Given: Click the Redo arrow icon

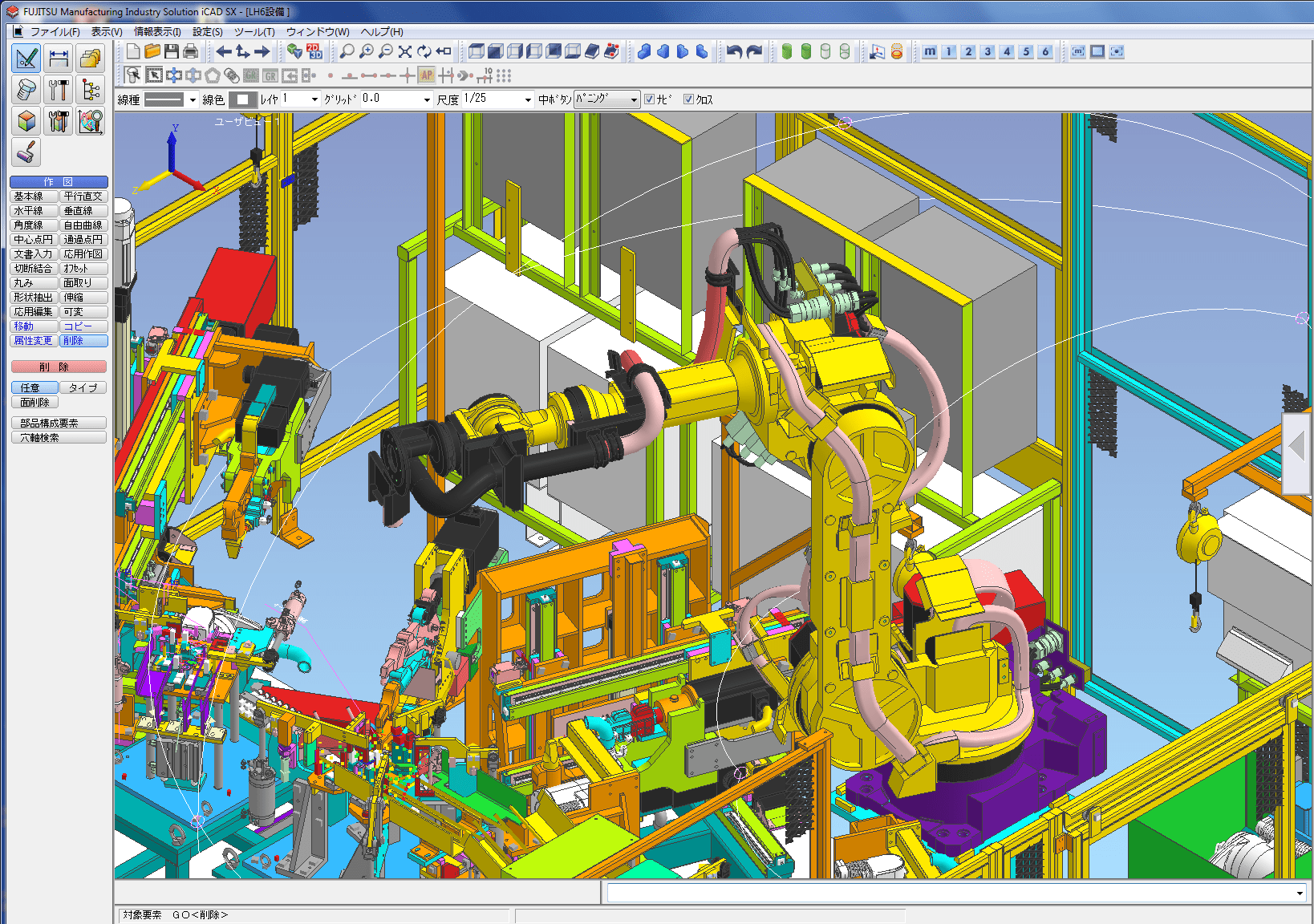Looking at the screenshot, I should tap(755, 51).
